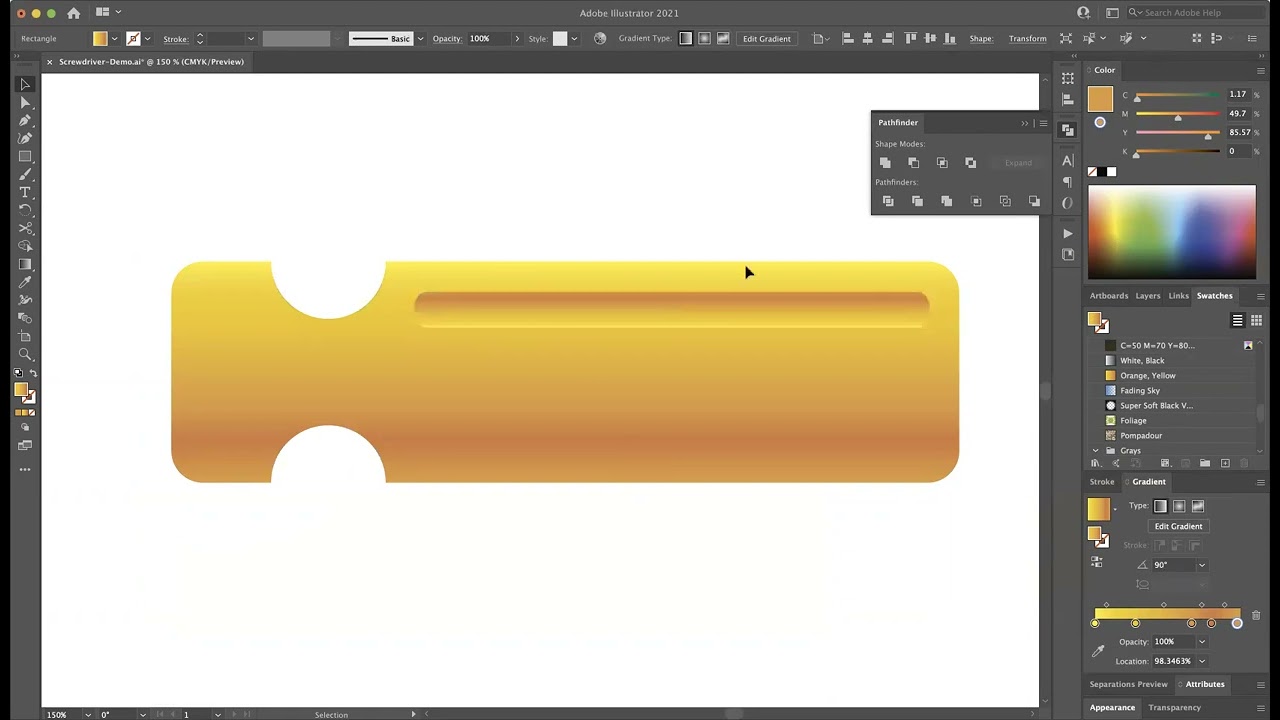Screen dimensions: 1280x720
Task: Switch to the Stroke tab
Action: tap(1102, 482)
